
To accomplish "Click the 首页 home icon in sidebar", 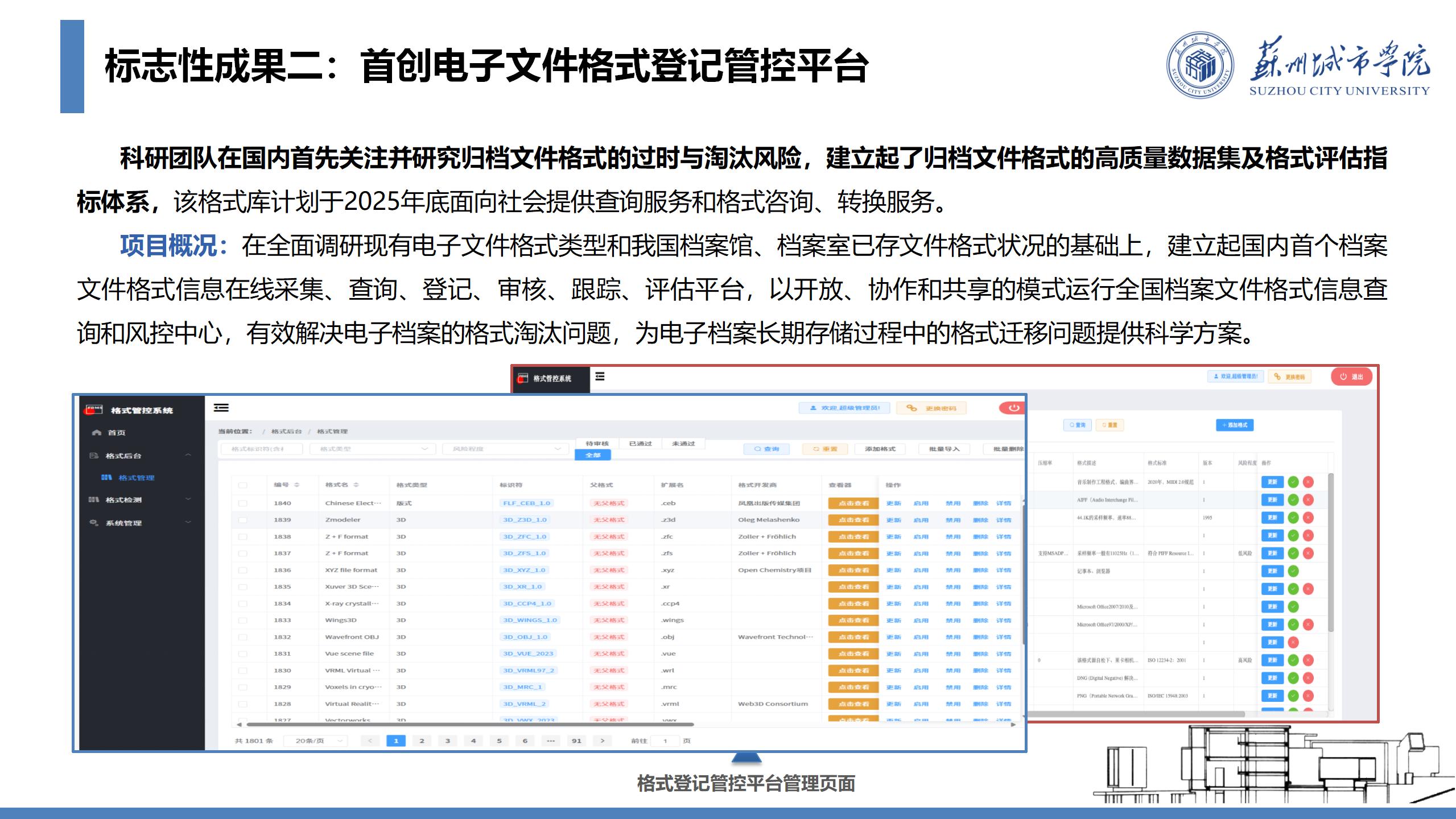I will tap(97, 433).
